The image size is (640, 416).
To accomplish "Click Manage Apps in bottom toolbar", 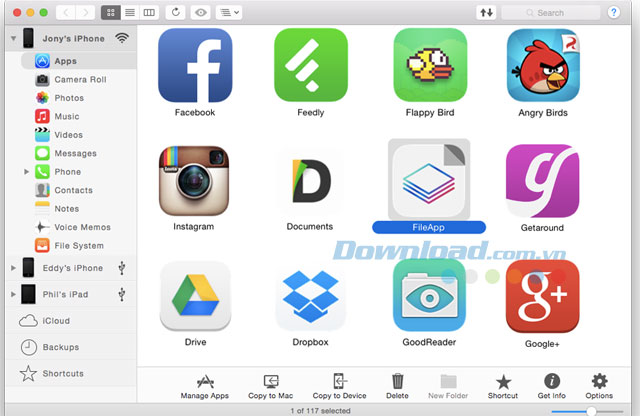I will [205, 387].
